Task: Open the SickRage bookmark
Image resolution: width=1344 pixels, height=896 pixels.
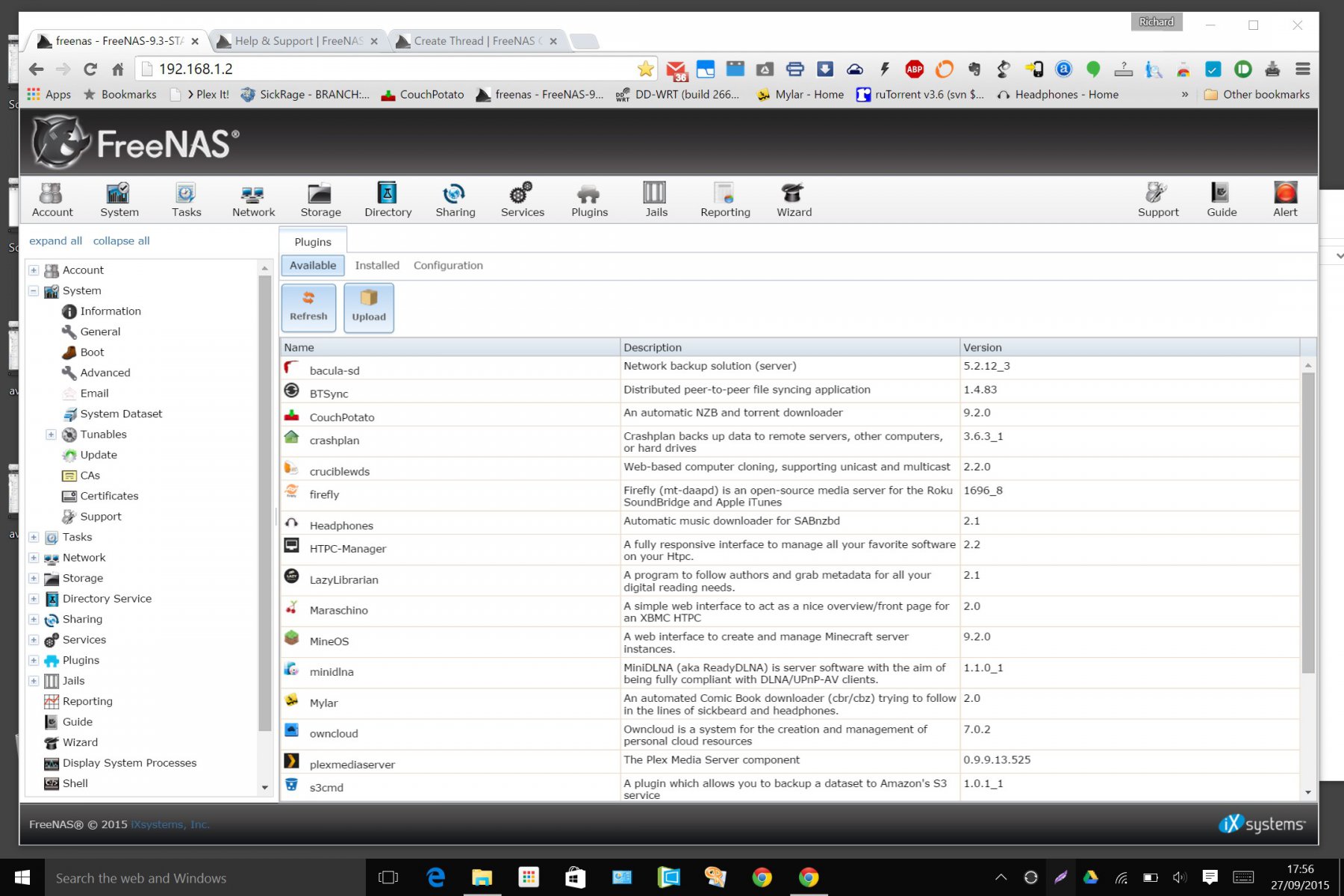Action: point(305,94)
